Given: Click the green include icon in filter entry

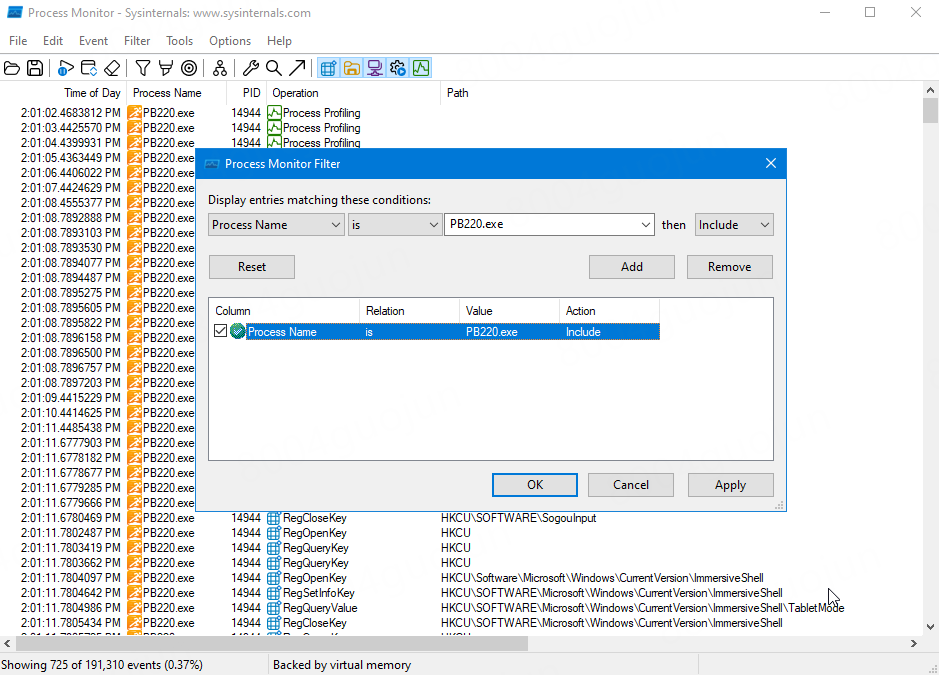Looking at the screenshot, I should (238, 331).
